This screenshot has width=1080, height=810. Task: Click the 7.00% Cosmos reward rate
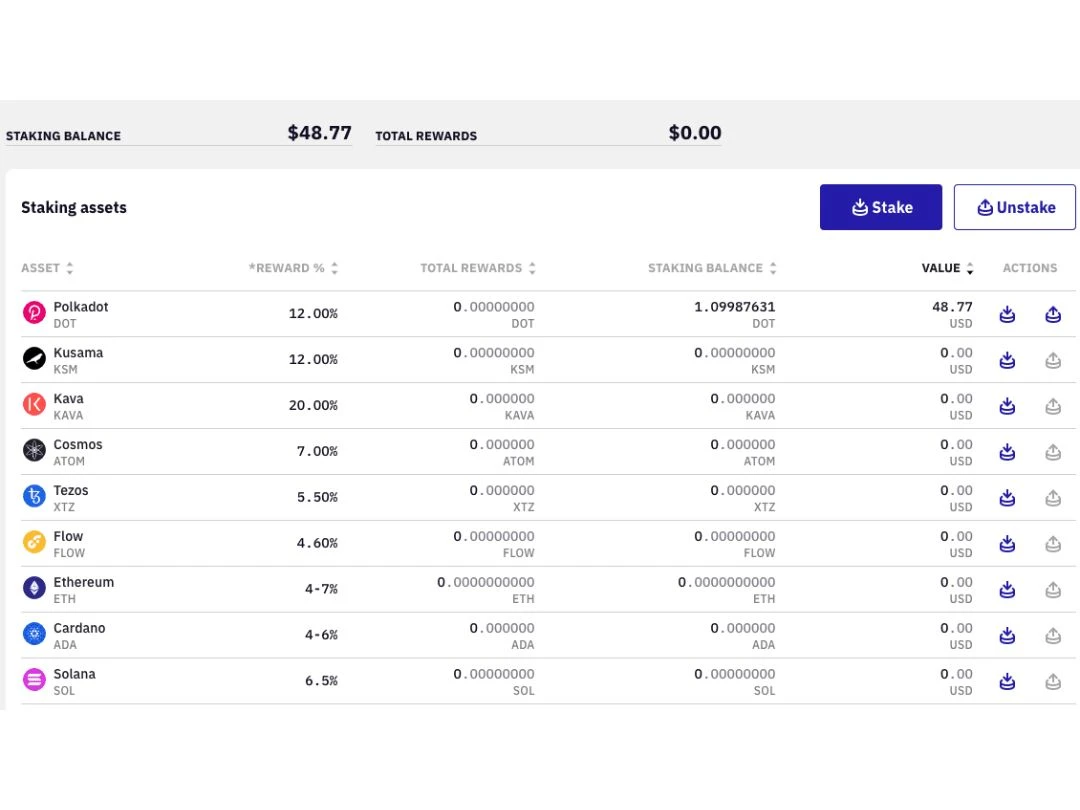point(318,451)
